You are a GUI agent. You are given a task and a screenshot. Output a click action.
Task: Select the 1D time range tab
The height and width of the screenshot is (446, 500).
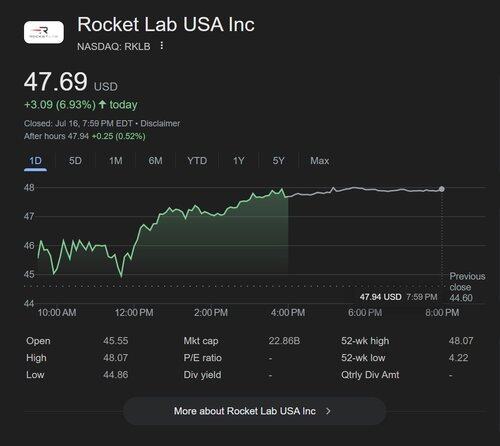coord(35,161)
